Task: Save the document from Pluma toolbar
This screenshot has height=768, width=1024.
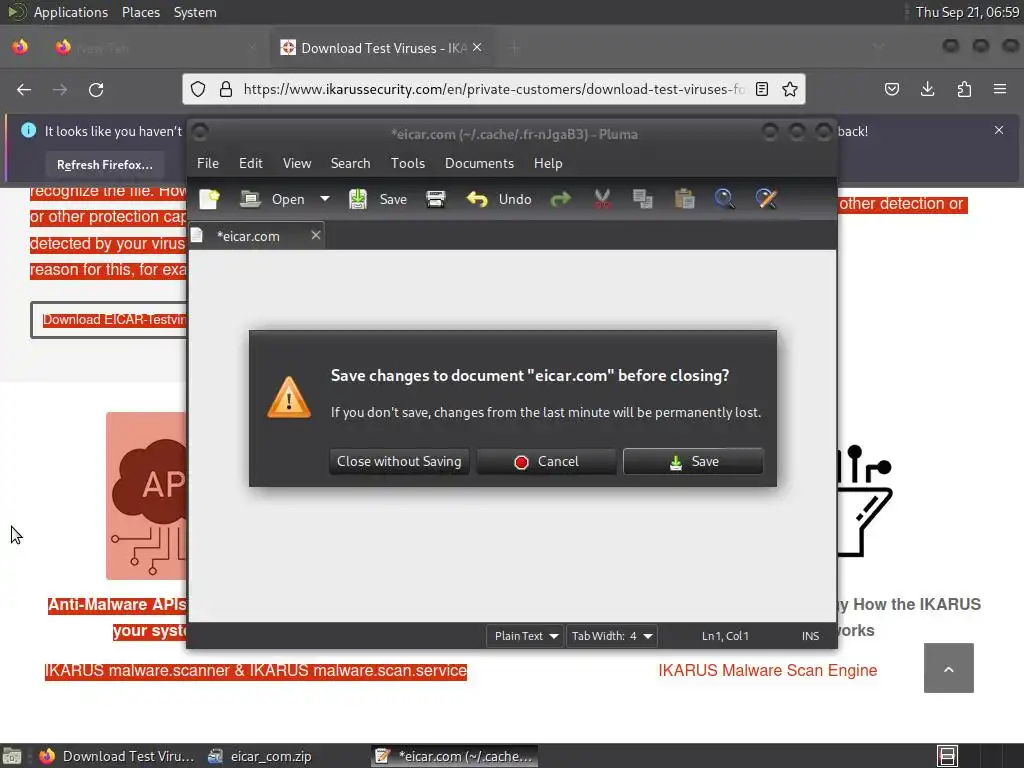Action: 377,199
